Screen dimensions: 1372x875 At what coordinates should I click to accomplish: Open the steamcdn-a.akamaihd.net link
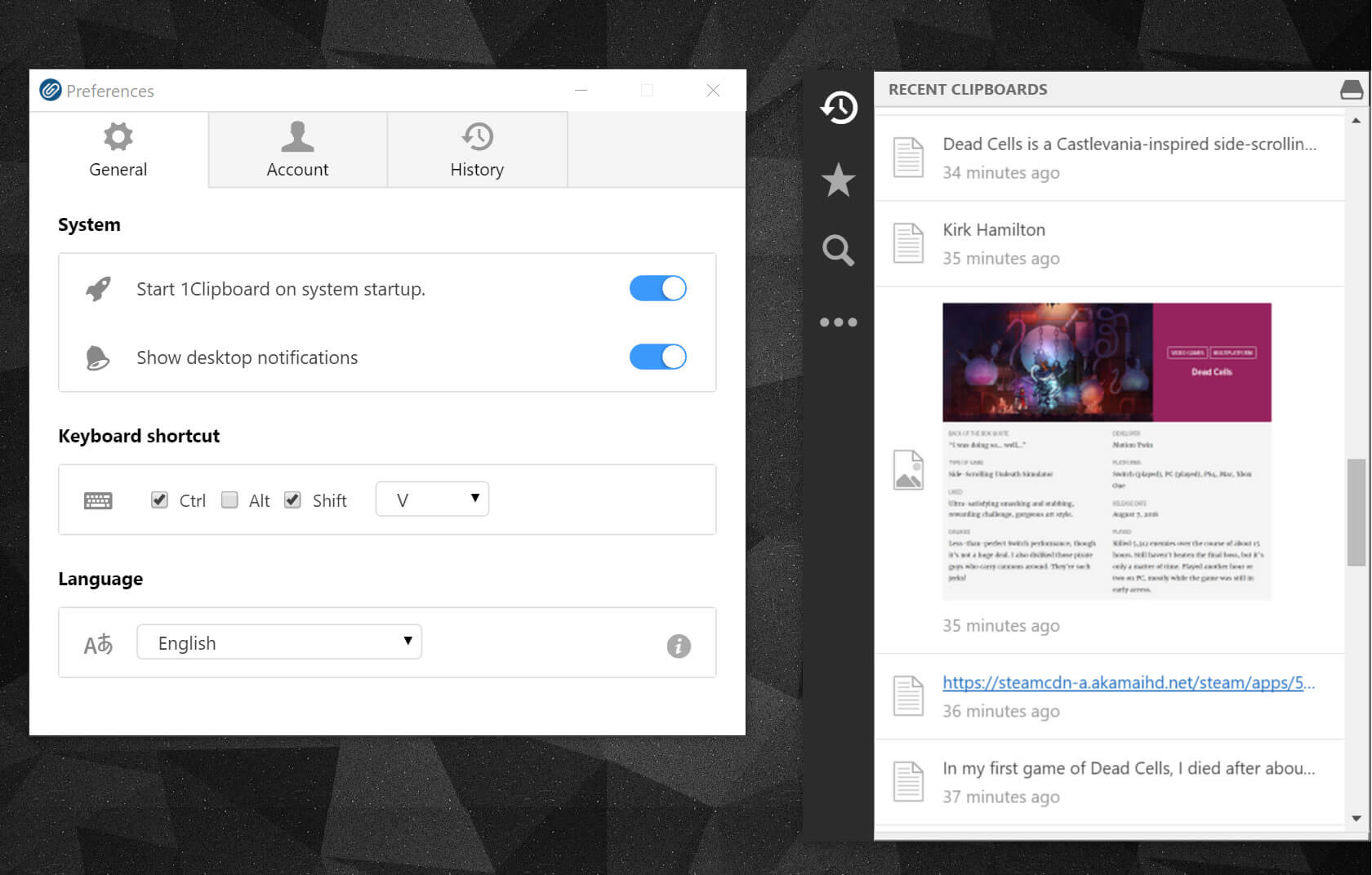(1129, 682)
